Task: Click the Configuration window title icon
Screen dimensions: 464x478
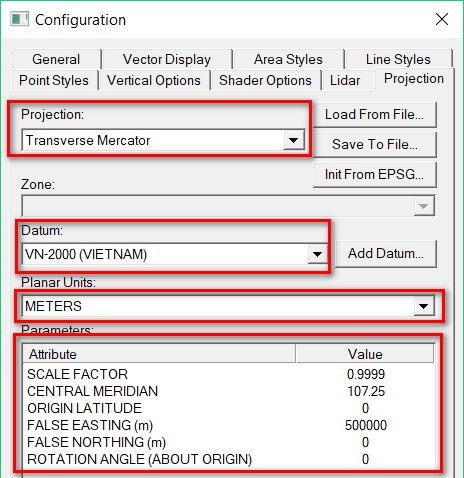Action: [x=19, y=19]
